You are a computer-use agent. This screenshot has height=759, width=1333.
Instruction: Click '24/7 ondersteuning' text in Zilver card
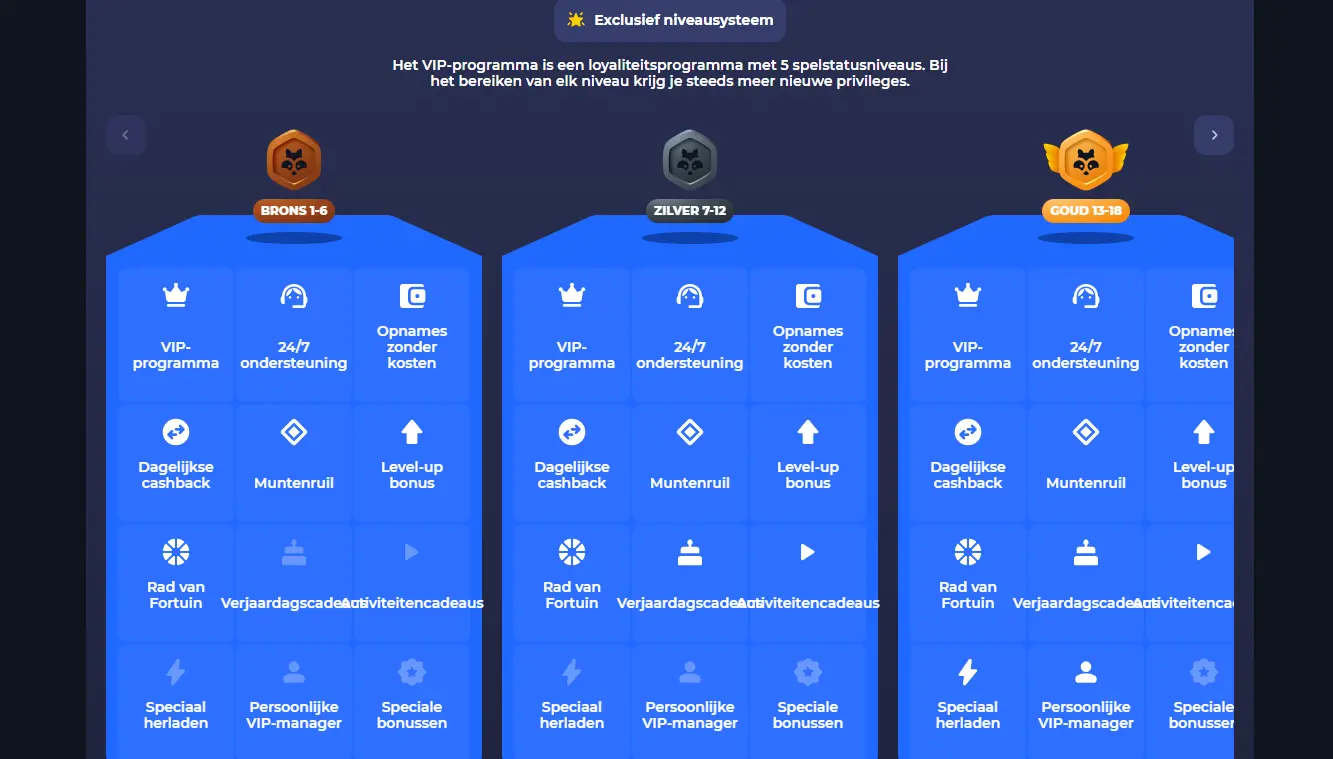click(690, 355)
